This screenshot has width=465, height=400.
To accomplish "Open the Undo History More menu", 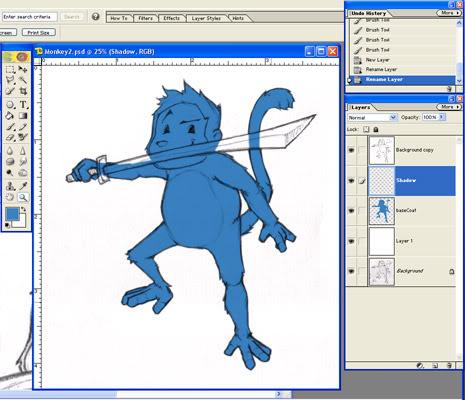I will pos(449,13).
